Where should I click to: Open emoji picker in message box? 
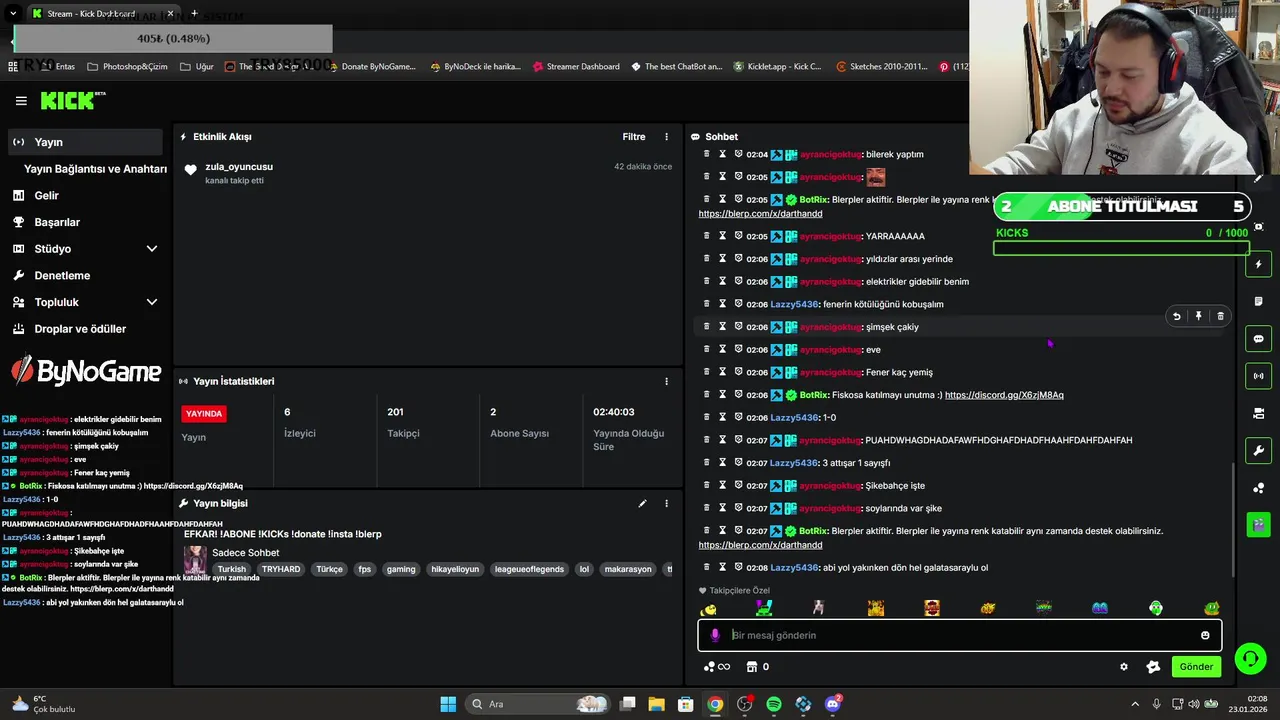[1205, 635]
